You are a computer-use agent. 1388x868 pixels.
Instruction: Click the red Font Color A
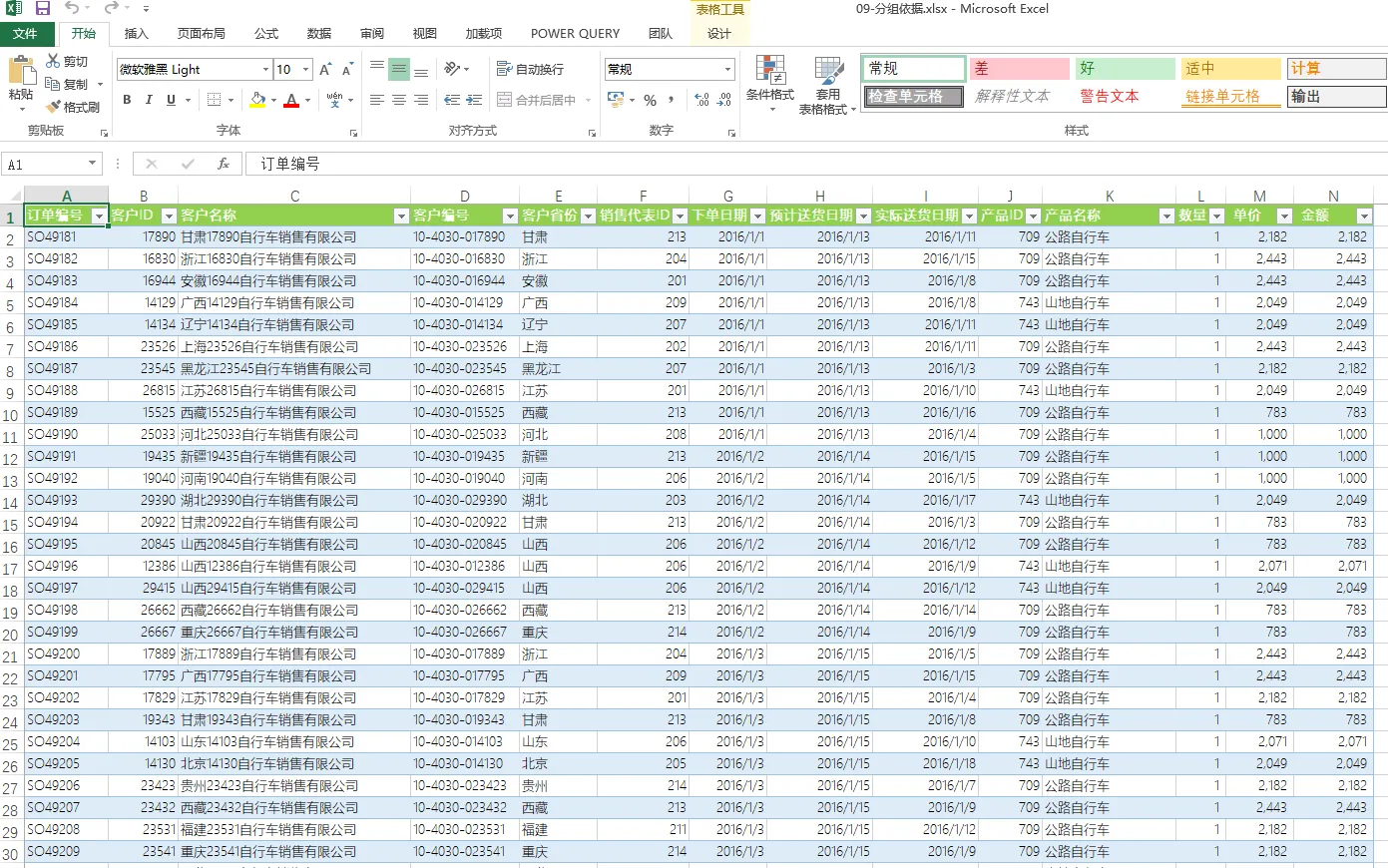pos(291,100)
